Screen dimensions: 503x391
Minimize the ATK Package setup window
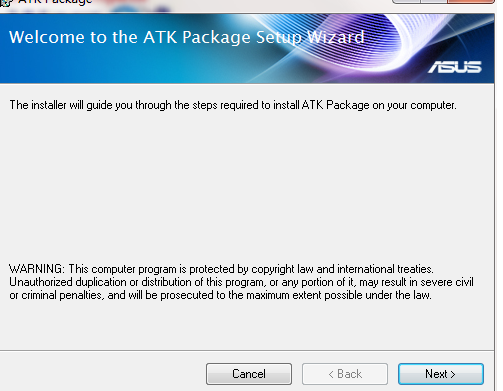point(407,1)
